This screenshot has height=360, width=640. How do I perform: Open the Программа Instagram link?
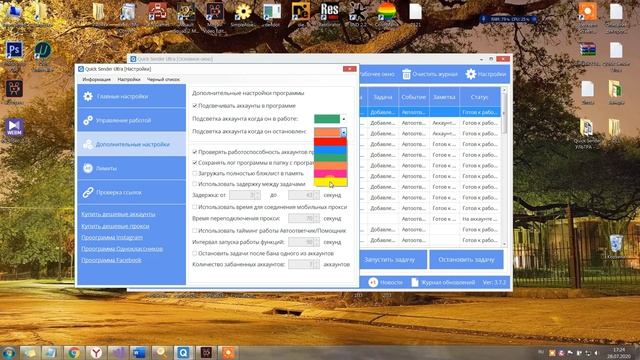point(112,237)
